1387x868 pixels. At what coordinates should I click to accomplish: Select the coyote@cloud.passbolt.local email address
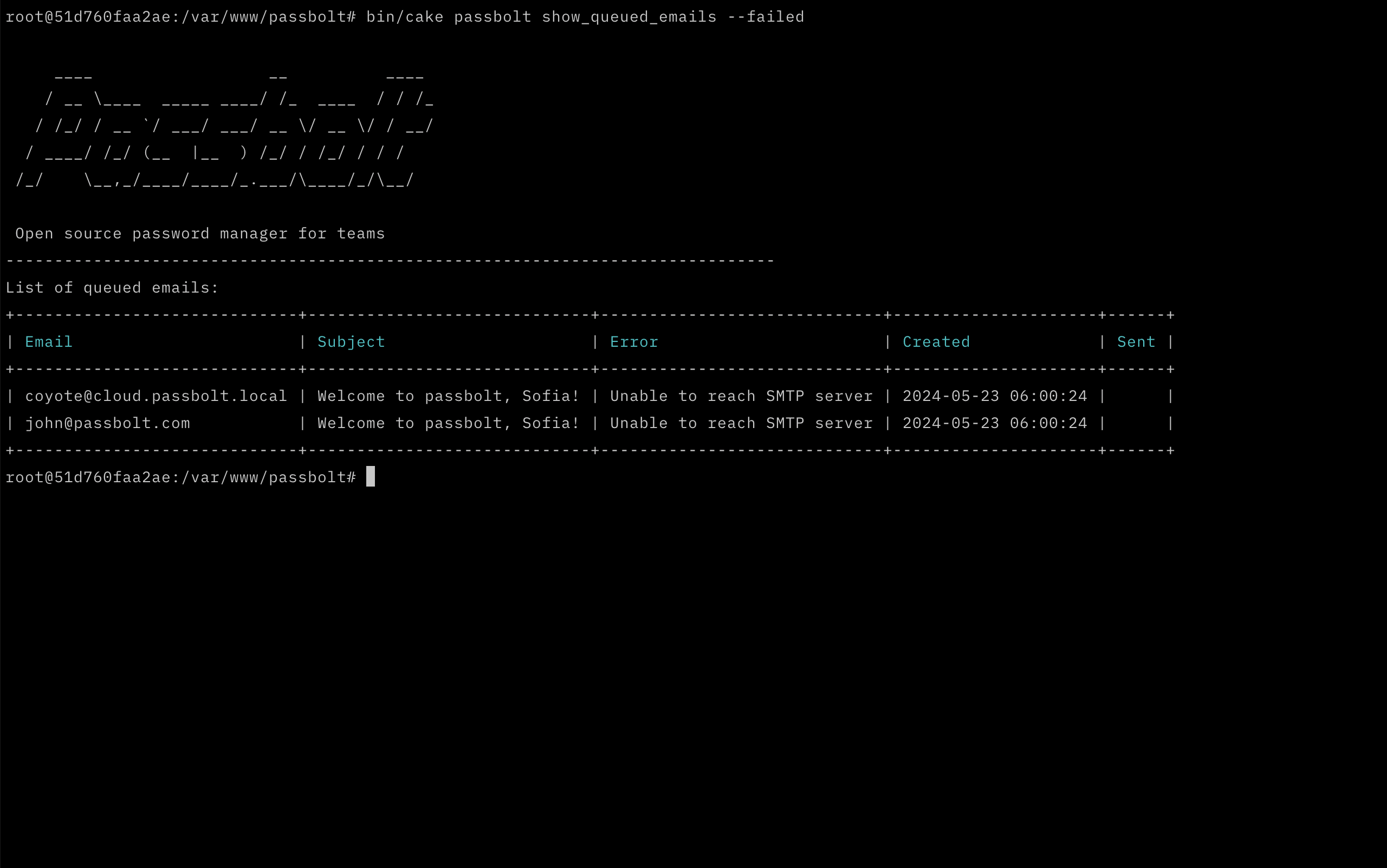click(155, 396)
